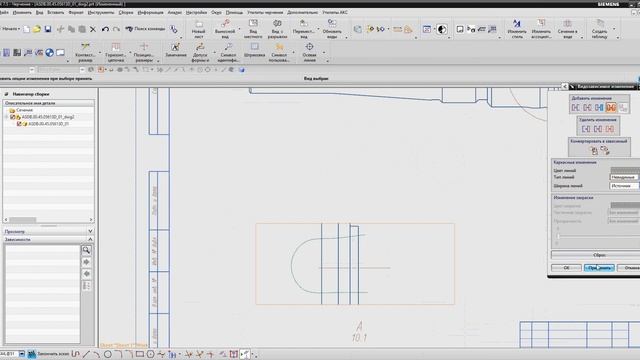The height and width of the screenshot is (360, 640).
Task: Click first Добавить изменения icon in dialog
Action: click(x=576, y=107)
